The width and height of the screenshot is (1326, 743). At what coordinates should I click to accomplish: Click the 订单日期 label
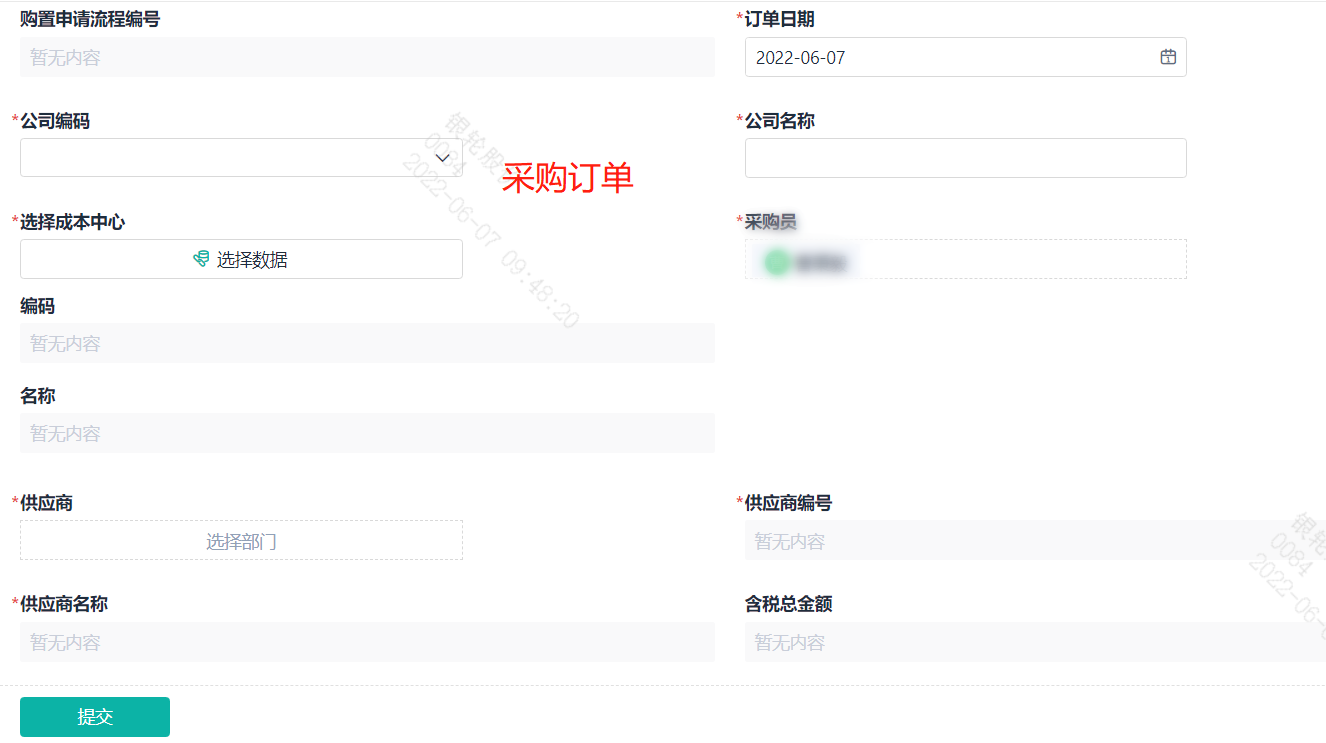(780, 19)
